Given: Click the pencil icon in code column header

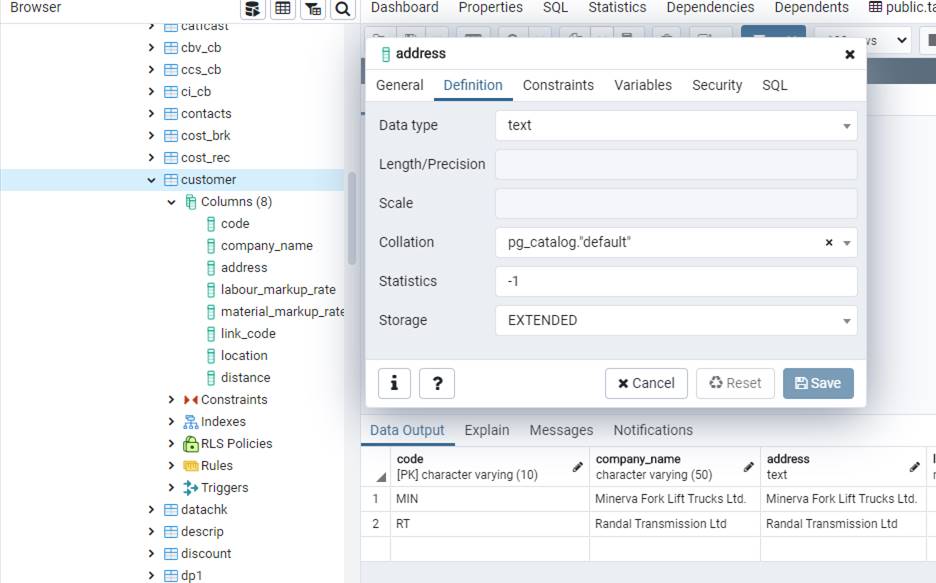Looking at the screenshot, I should click(577, 467).
